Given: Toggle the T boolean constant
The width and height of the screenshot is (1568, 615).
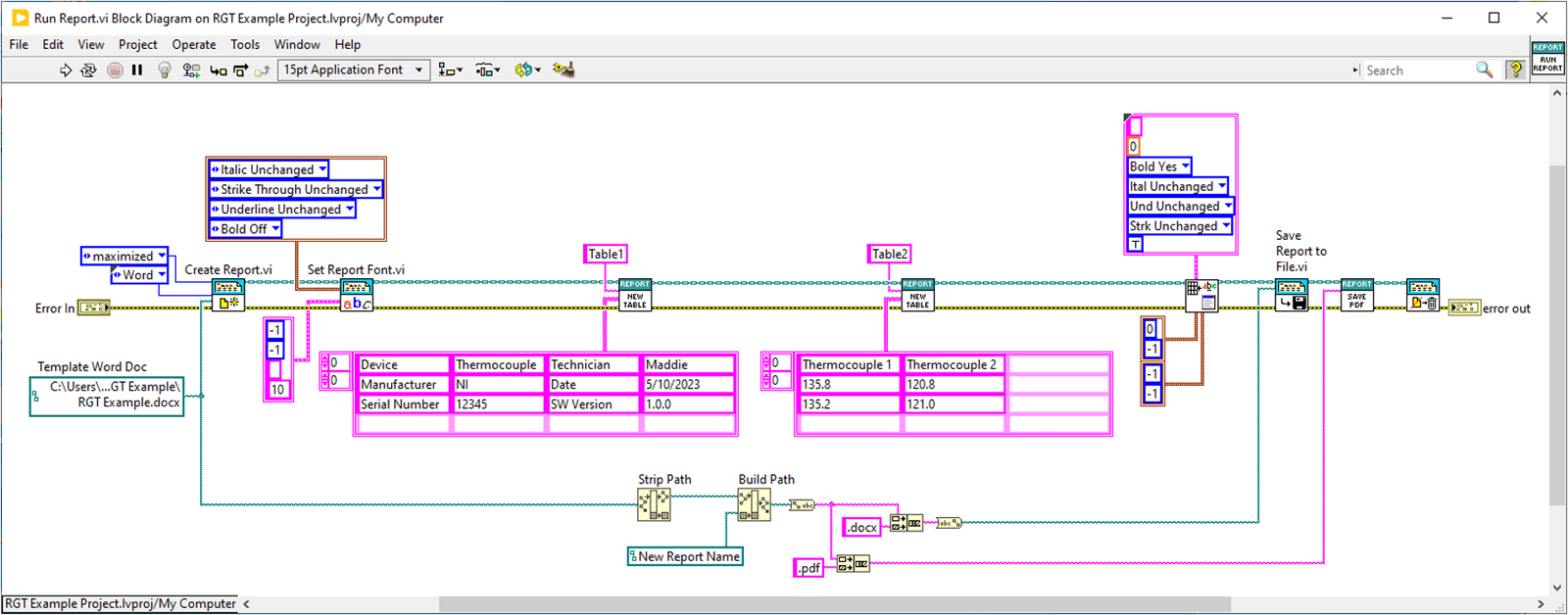Looking at the screenshot, I should pyautogui.click(x=1135, y=244).
